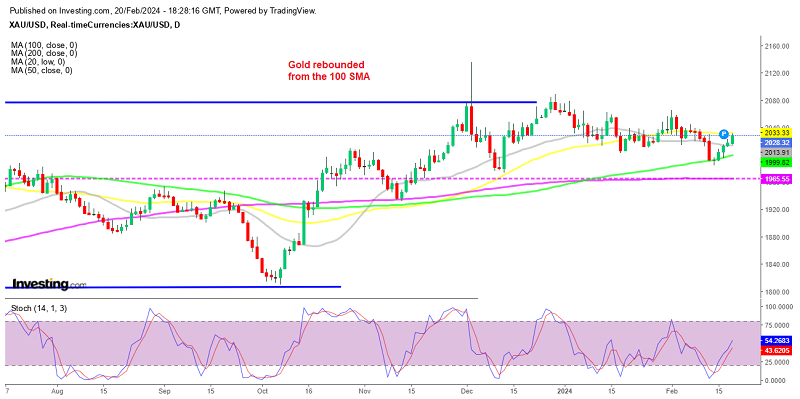Click the Aug date axis label

pos(57,392)
